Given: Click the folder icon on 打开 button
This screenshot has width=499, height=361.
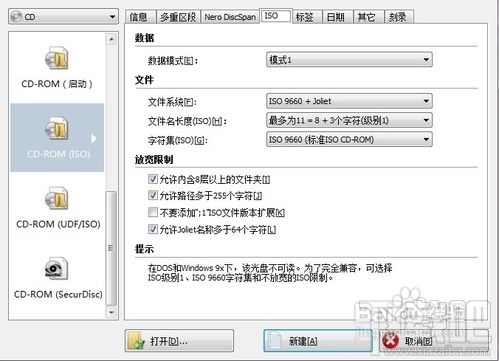Looking at the screenshot, I should tap(137, 341).
